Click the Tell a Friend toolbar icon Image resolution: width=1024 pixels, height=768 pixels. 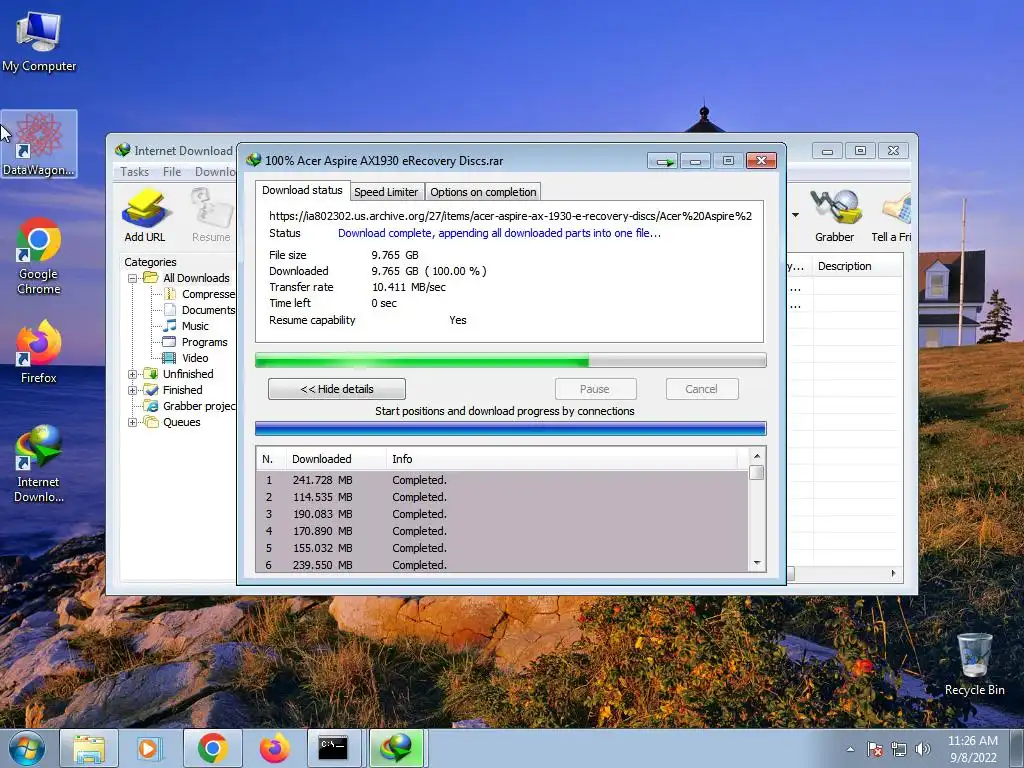tap(892, 216)
